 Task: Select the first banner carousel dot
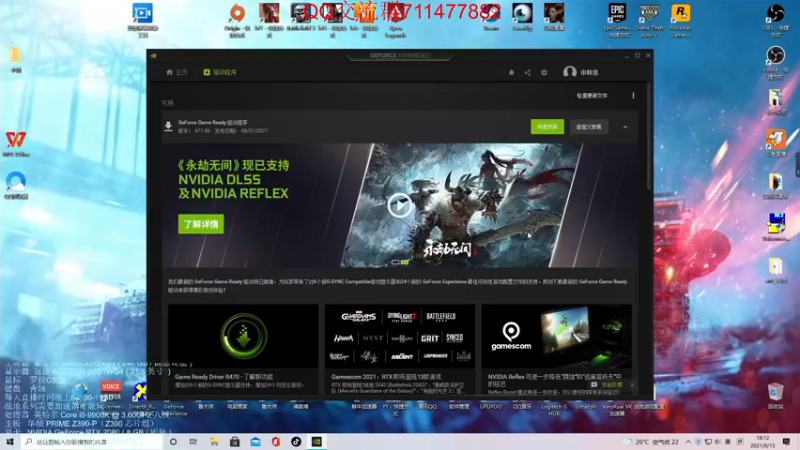(x=395, y=262)
